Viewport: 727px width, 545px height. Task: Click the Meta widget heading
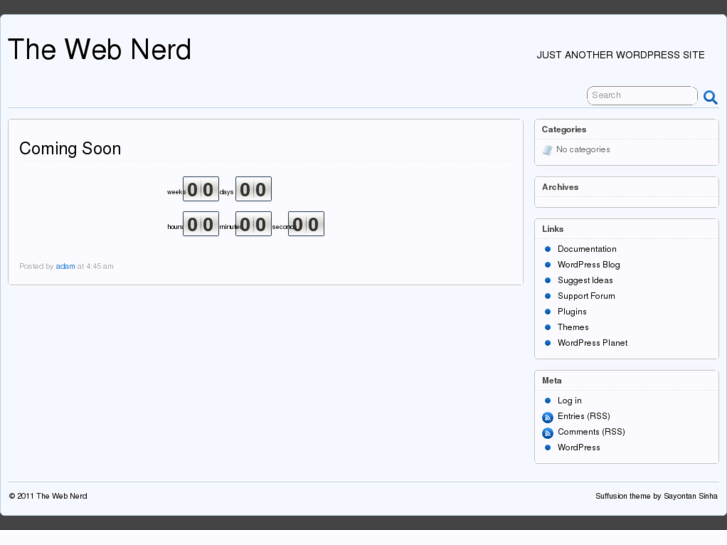pos(552,381)
